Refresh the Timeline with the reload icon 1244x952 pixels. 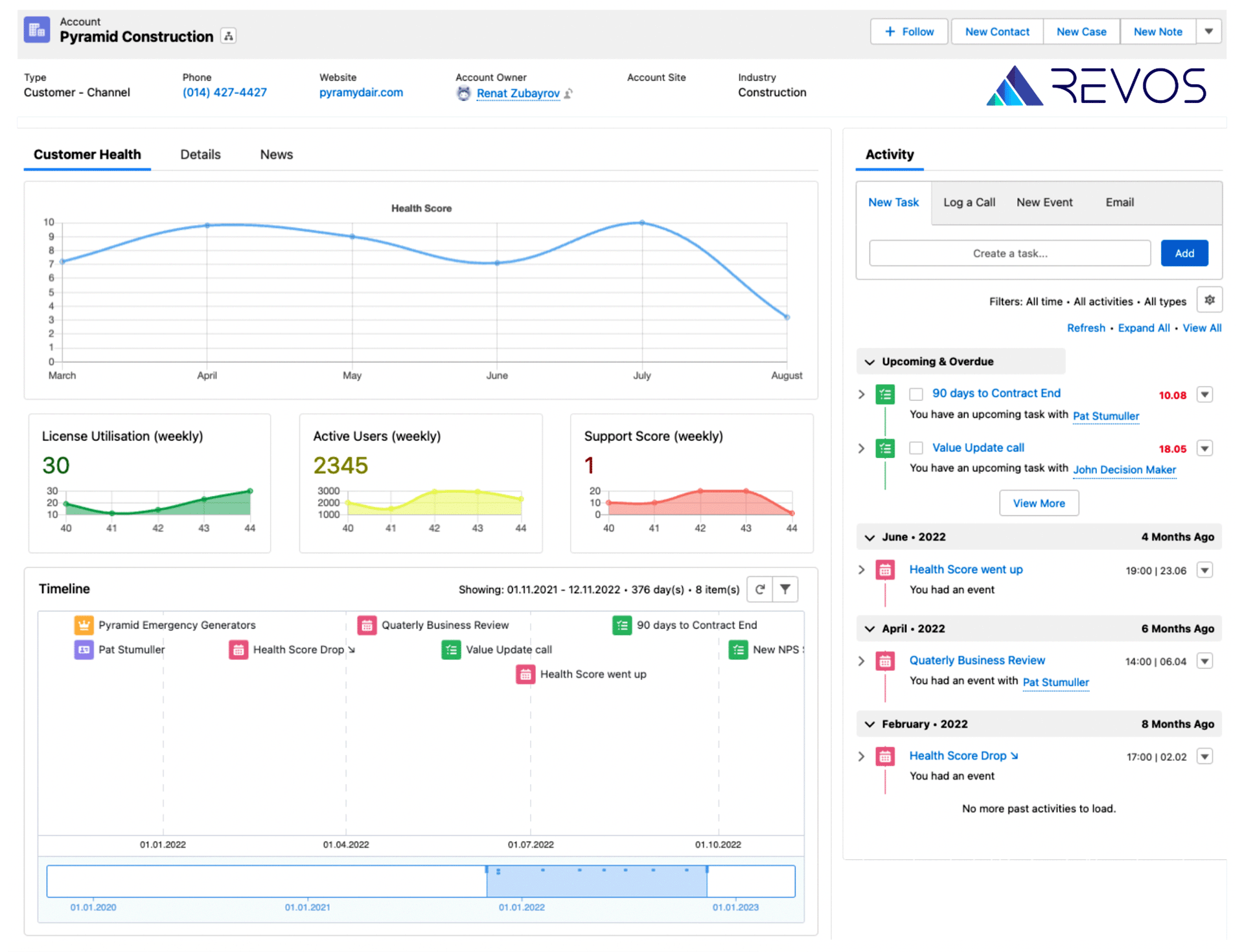(760, 589)
